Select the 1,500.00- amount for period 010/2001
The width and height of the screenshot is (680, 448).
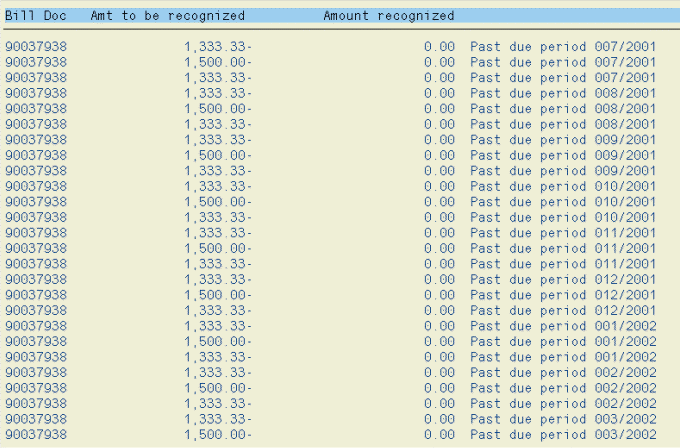pyautogui.click(x=218, y=202)
